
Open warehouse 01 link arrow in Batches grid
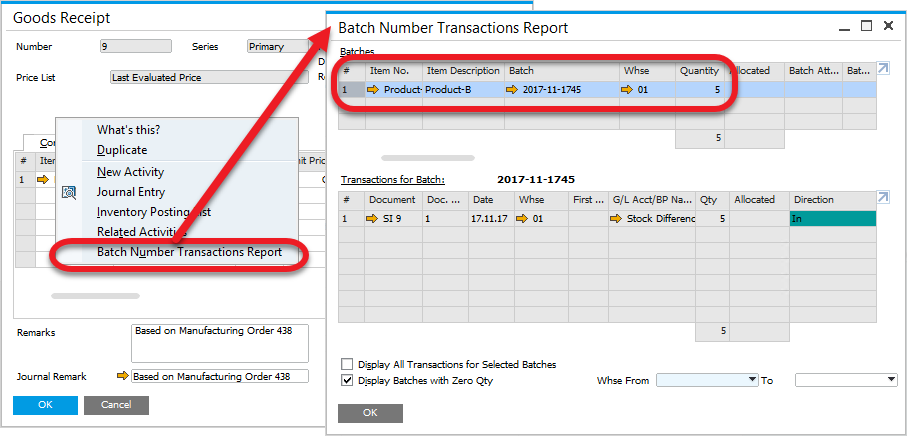pyautogui.click(x=628, y=90)
